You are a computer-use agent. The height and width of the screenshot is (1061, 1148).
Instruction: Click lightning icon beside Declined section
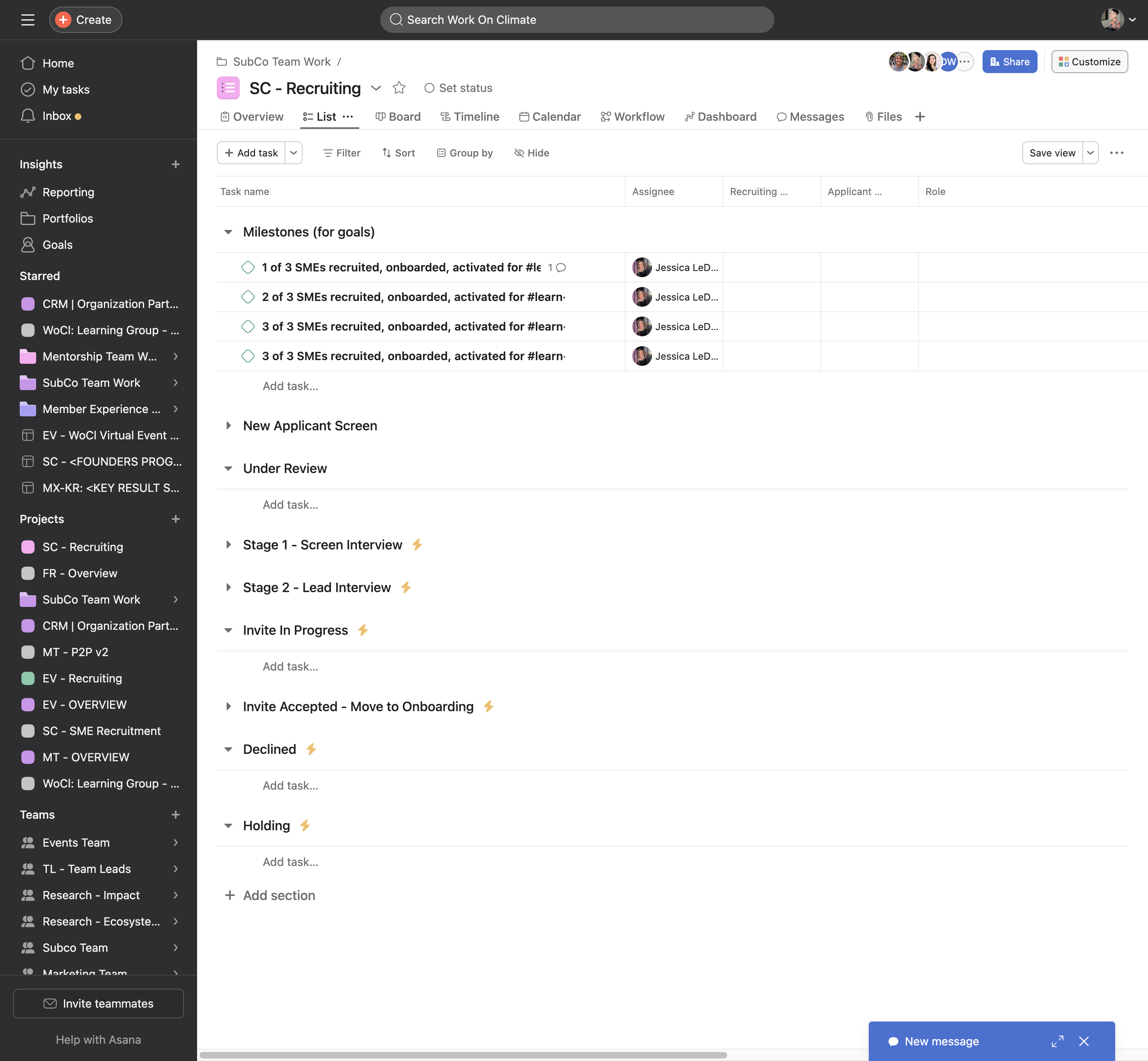pyautogui.click(x=311, y=749)
